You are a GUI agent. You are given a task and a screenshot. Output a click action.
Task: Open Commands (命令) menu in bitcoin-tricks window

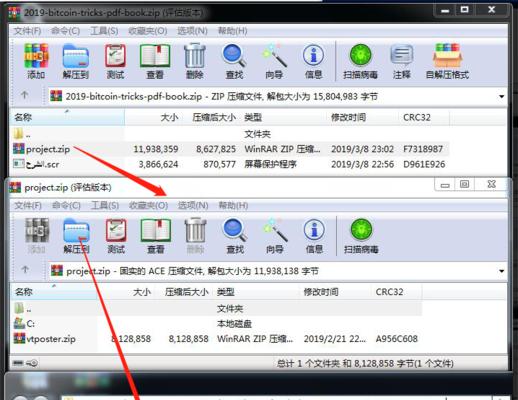point(65,31)
